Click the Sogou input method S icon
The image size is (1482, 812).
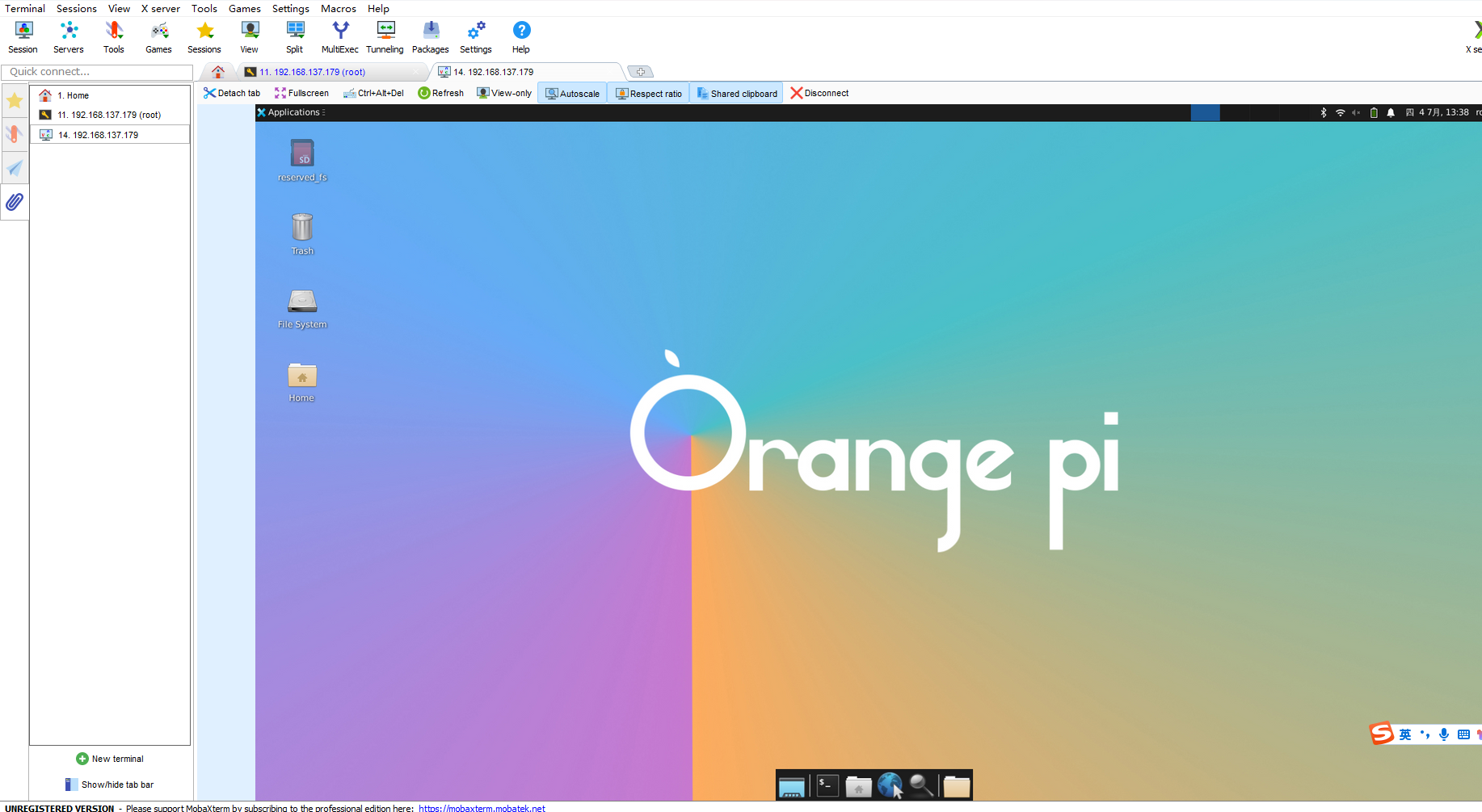click(1382, 733)
